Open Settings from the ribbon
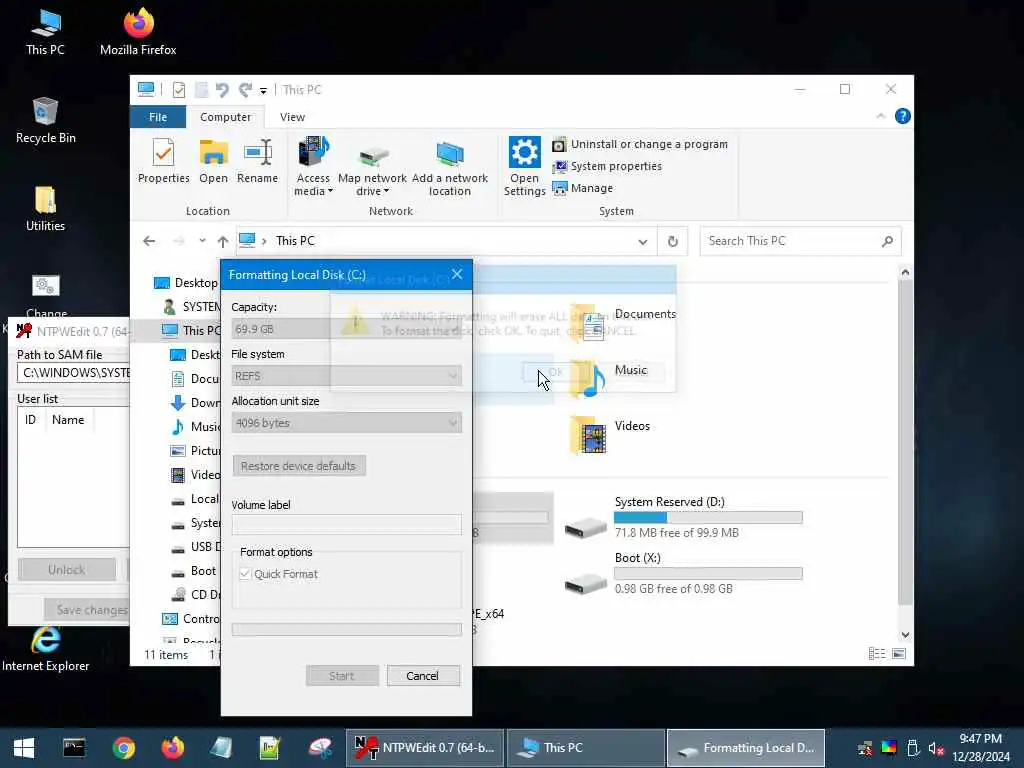The height and width of the screenshot is (768, 1024). tap(524, 167)
